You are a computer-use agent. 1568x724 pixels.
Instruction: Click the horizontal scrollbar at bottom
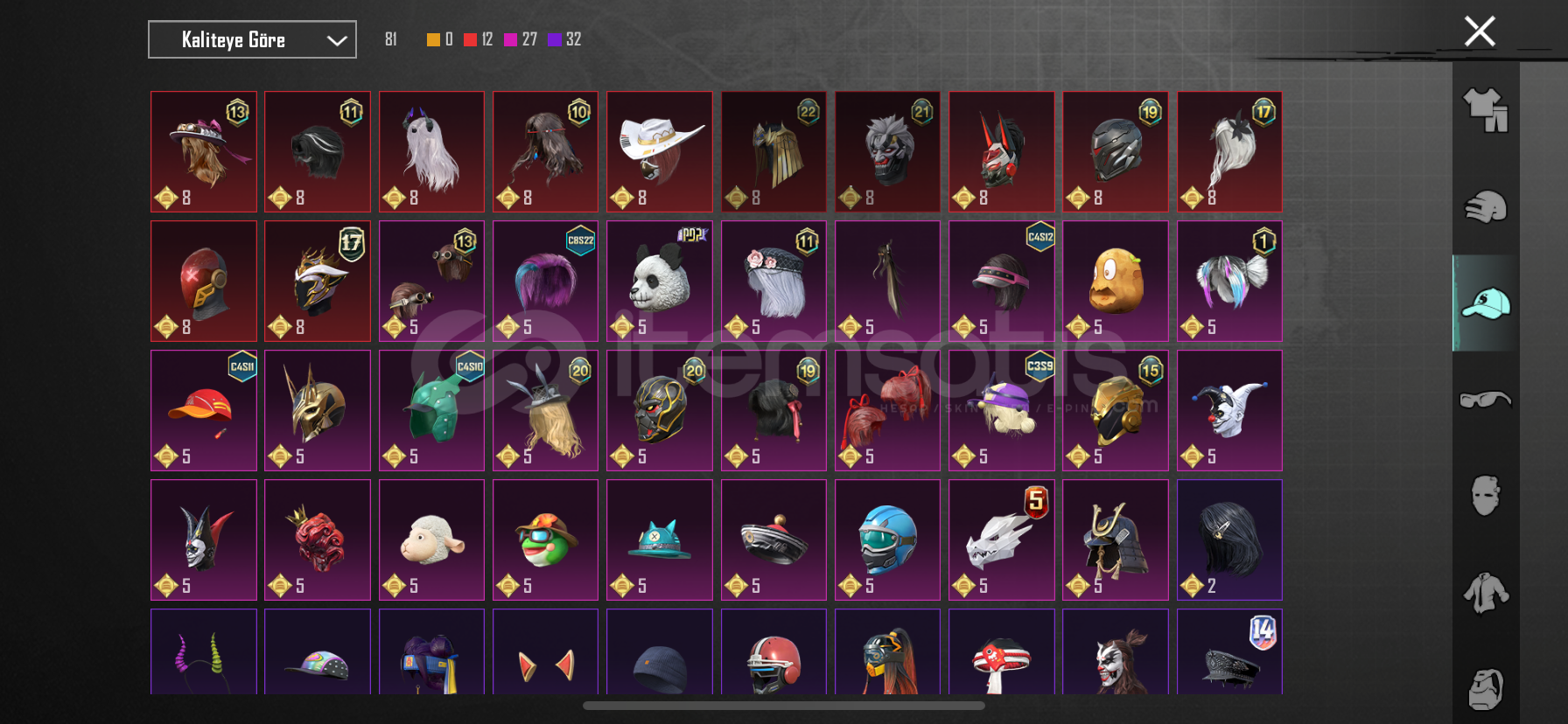784,706
